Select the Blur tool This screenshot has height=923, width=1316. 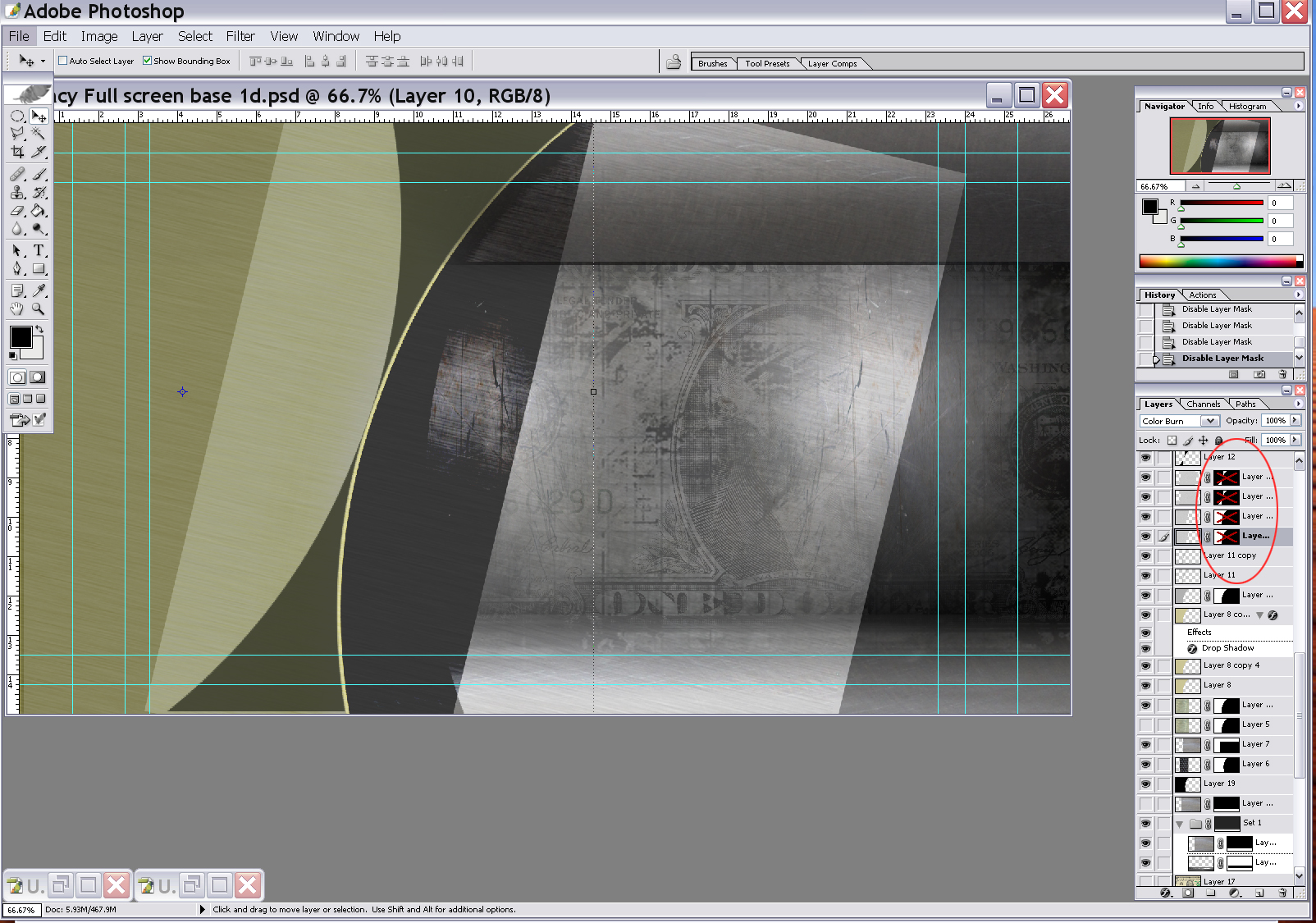17,229
